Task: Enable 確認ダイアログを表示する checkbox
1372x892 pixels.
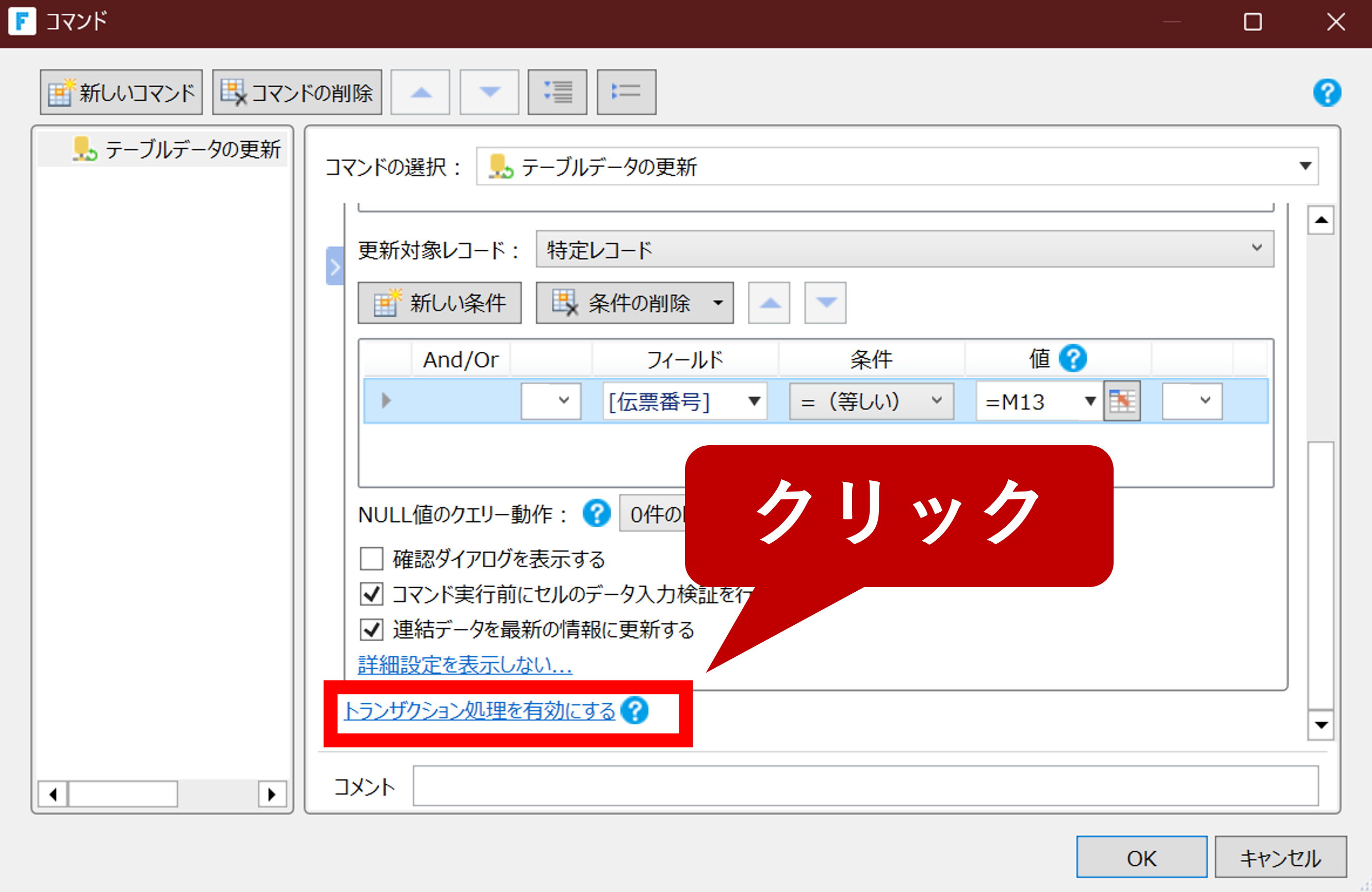Action: tap(371, 559)
